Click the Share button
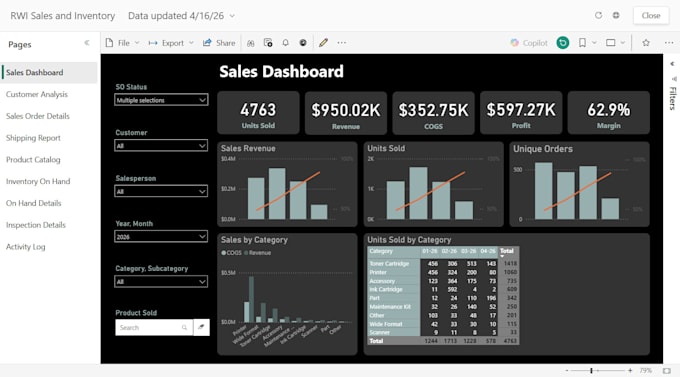Screen dimensions: 680x377 coord(219,43)
